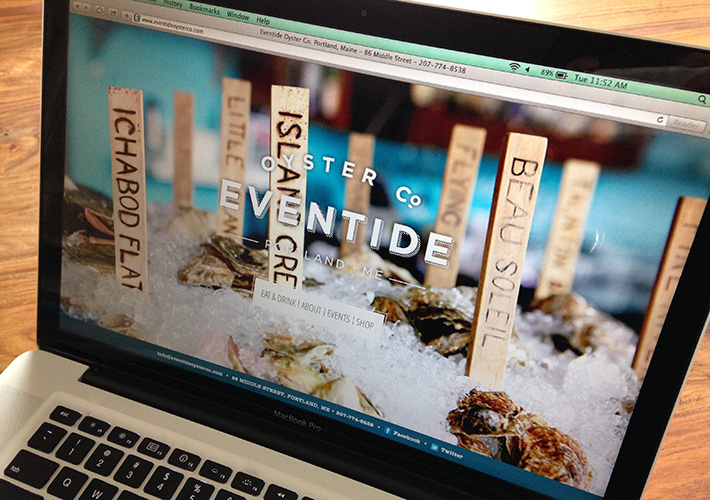Click the Facebook text link in footer

407,437
